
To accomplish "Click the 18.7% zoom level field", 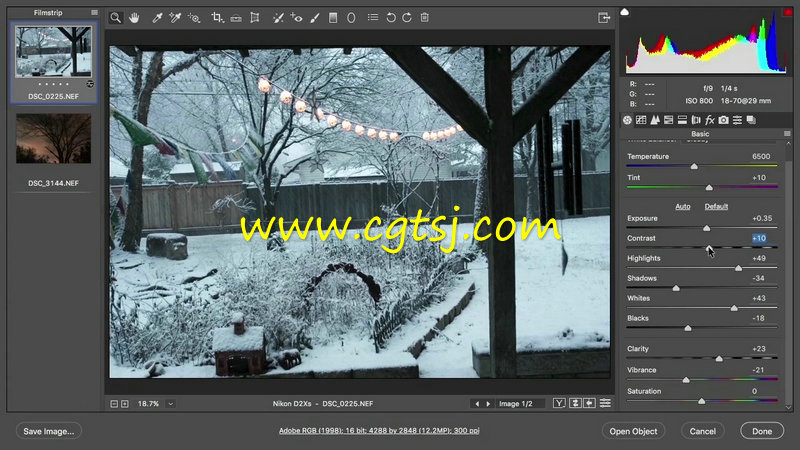I will point(148,404).
